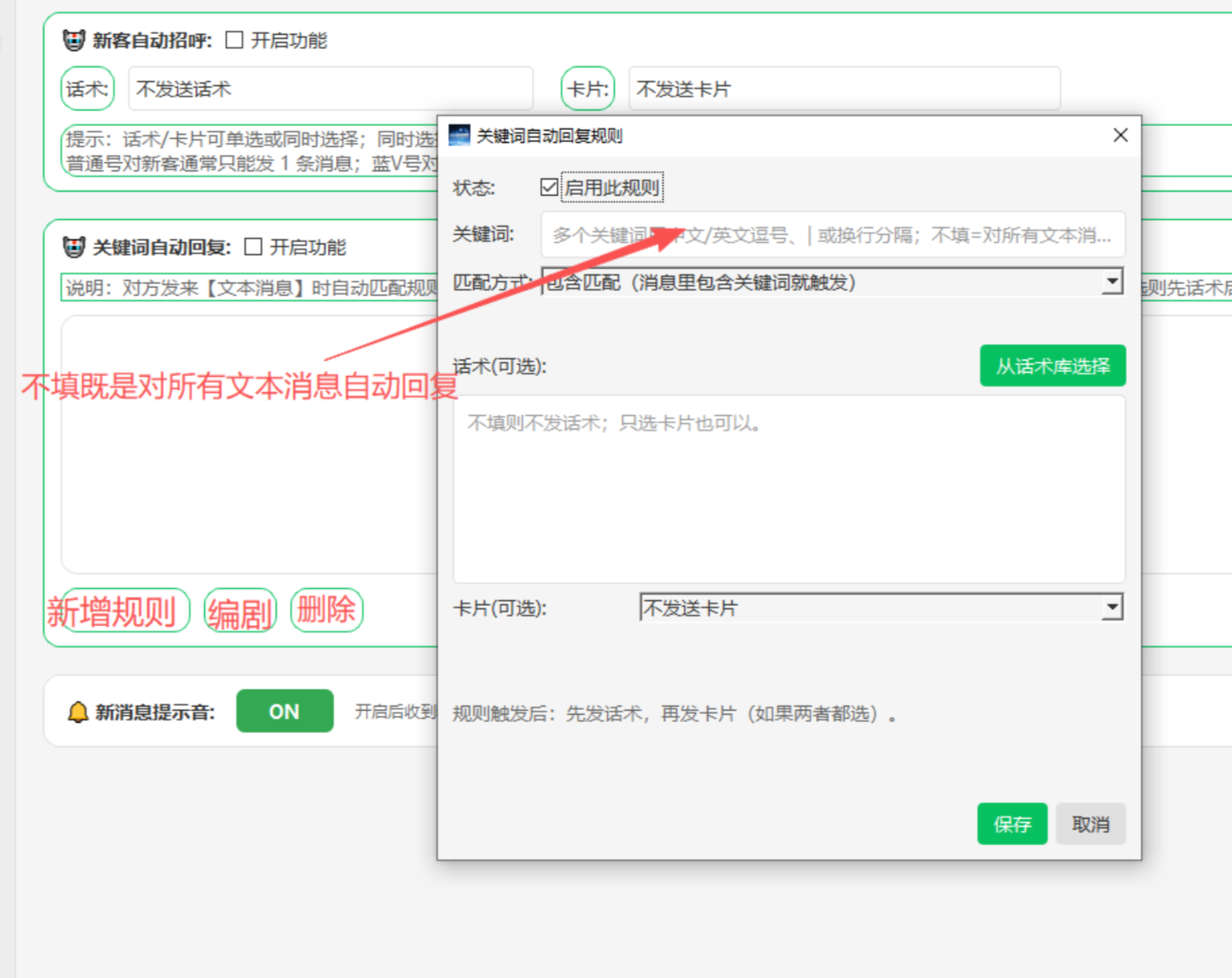
Task: Expand the 卡片(可选) dropdown arrow
Action: (1112, 608)
